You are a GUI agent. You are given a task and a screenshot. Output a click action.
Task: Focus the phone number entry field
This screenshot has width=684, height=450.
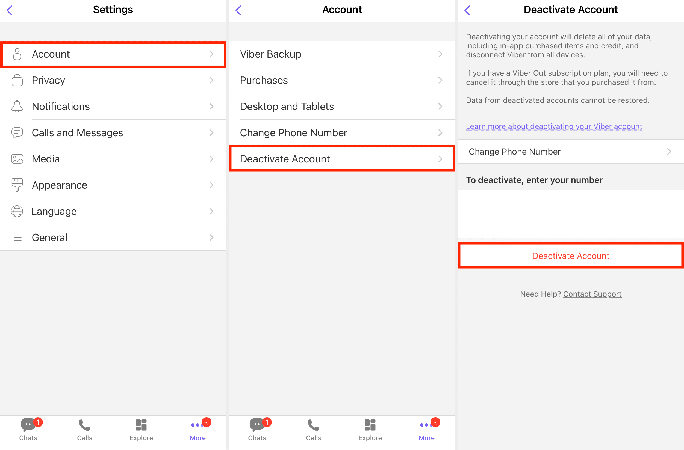point(571,216)
